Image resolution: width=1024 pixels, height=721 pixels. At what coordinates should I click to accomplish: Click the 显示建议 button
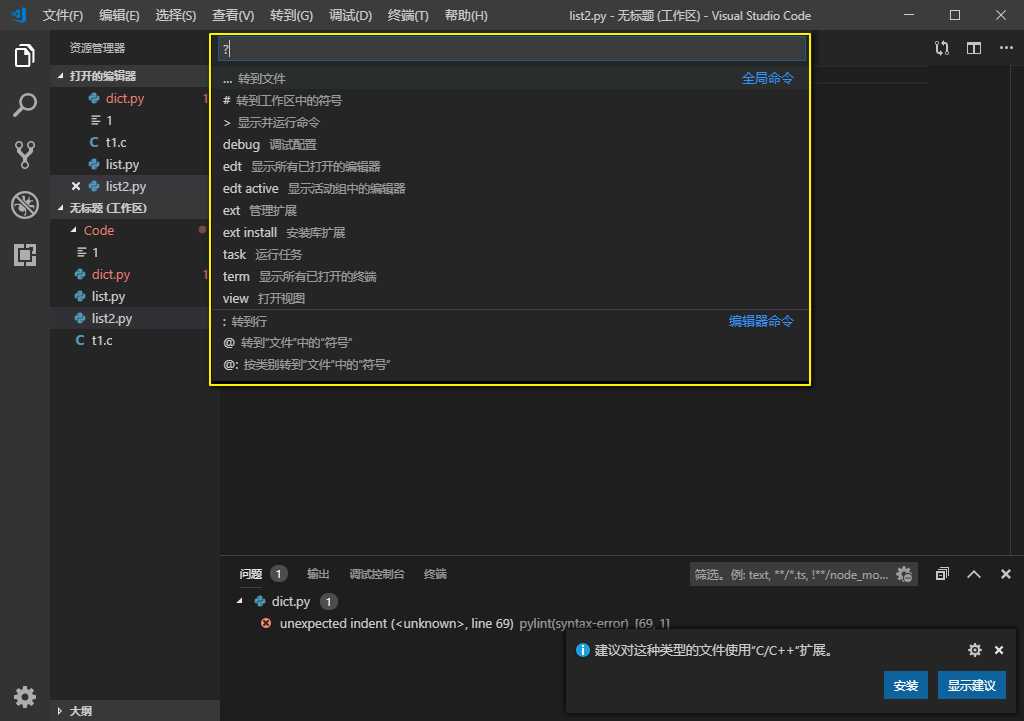[971, 685]
